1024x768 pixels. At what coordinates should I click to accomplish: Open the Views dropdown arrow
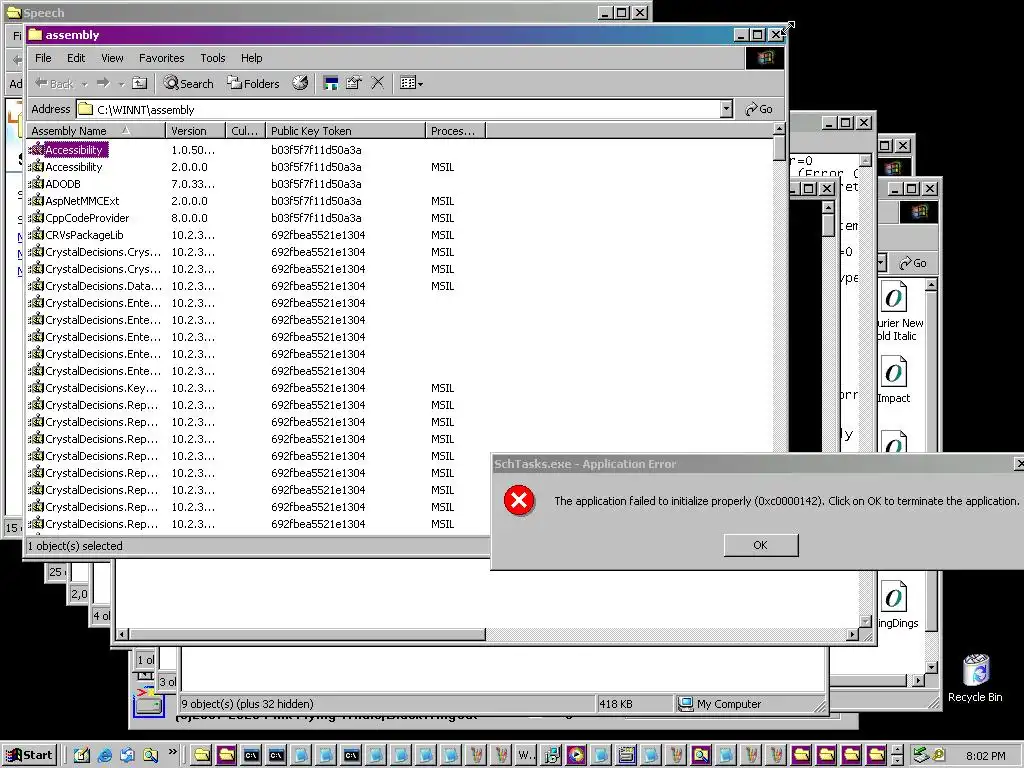421,84
